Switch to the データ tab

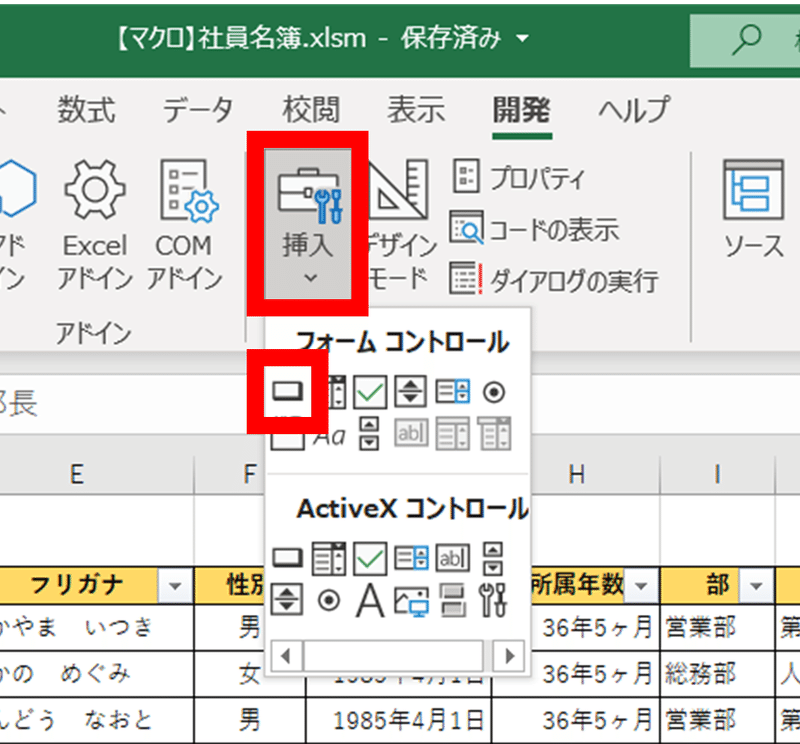click(198, 109)
